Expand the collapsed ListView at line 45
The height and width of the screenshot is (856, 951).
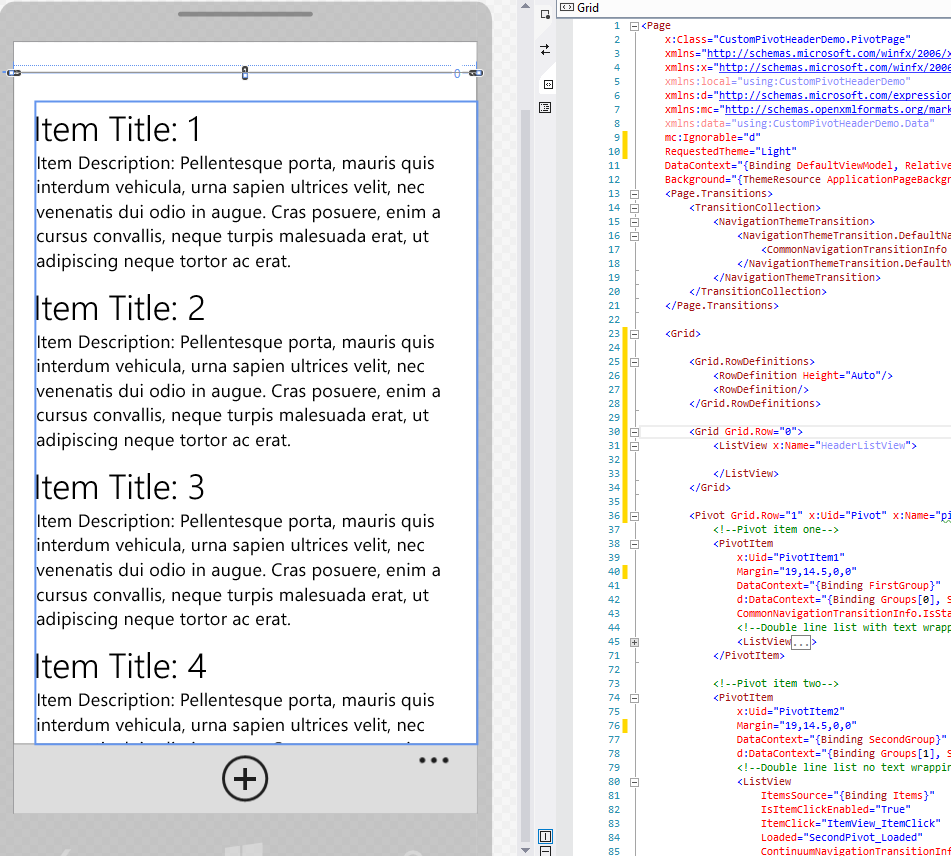click(x=634, y=642)
